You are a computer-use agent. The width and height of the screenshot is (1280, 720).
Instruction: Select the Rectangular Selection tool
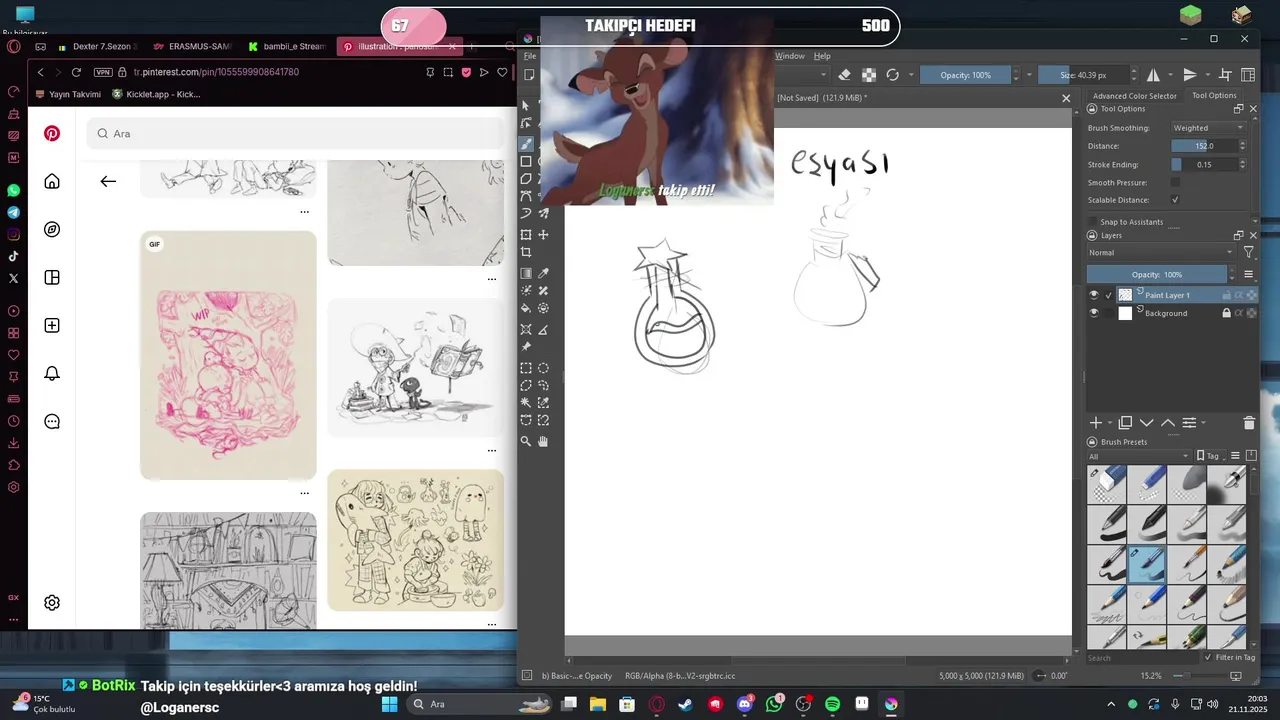coord(526,368)
